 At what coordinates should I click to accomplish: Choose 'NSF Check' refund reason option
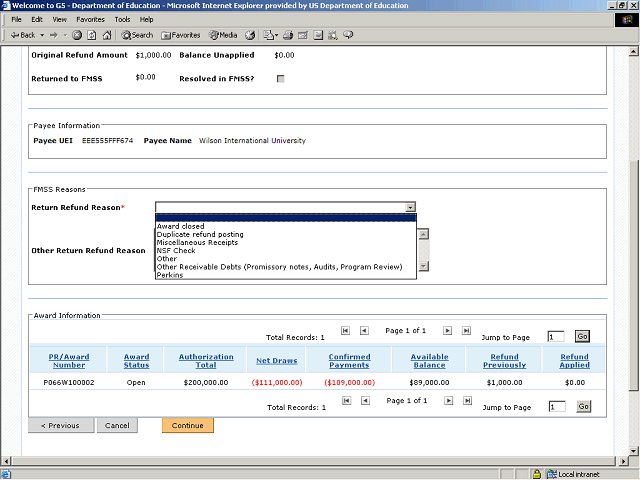tap(176, 250)
